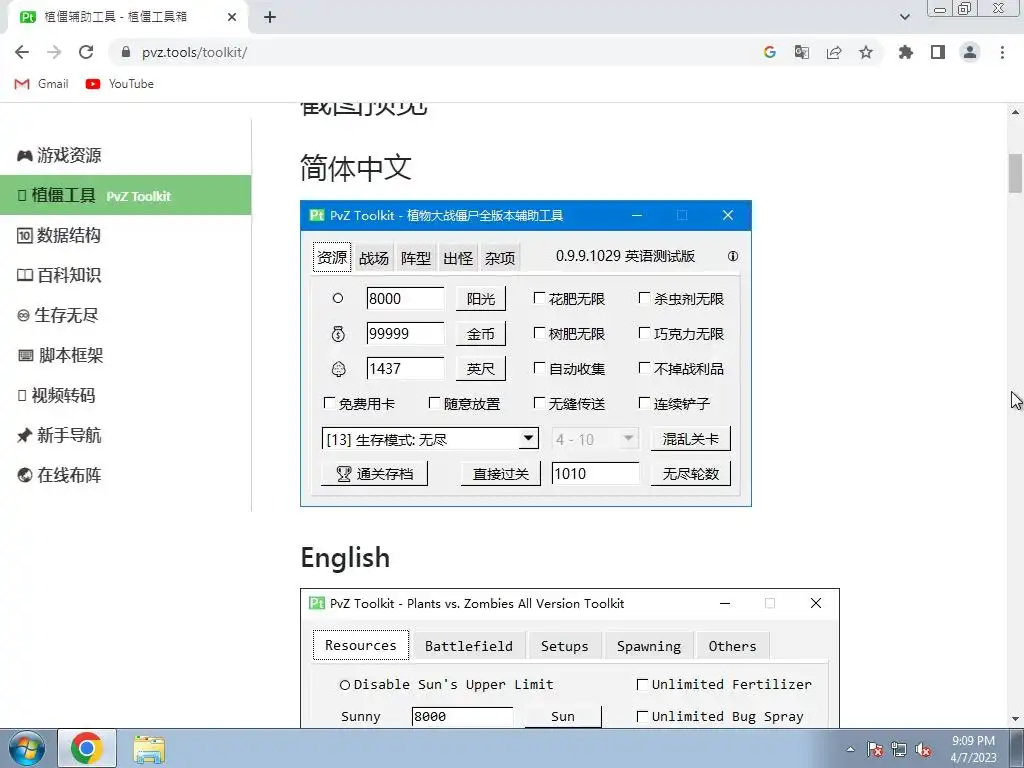
Task: Open 游戏资源 in the sidebar
Action: point(59,155)
